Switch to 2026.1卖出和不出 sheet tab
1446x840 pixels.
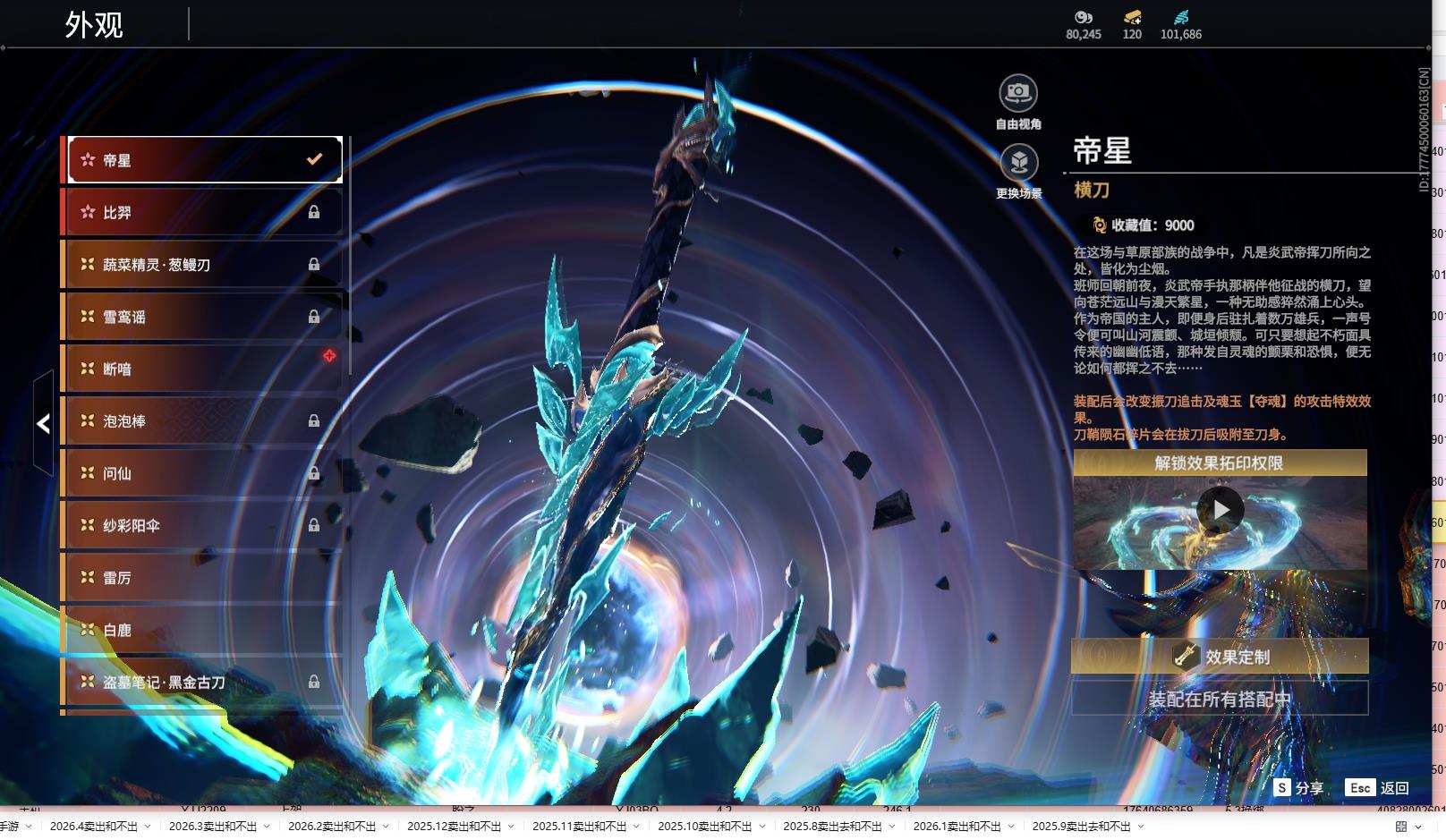[x=957, y=827]
